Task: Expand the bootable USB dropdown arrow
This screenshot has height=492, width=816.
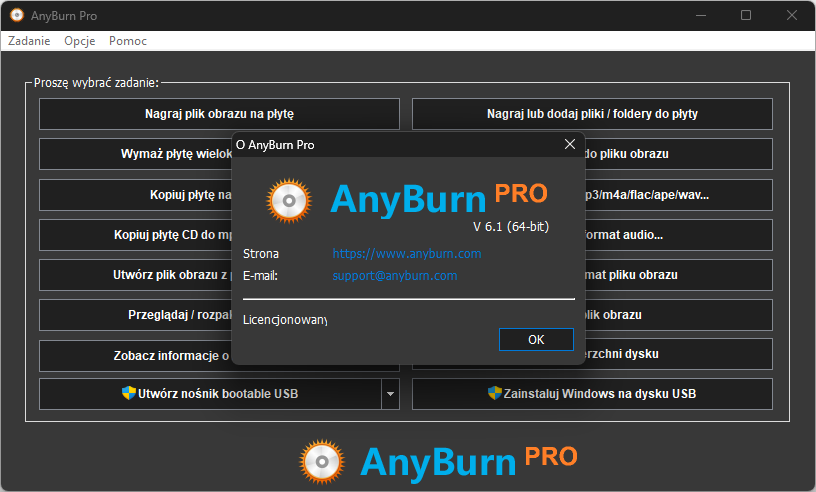Action: click(390, 394)
